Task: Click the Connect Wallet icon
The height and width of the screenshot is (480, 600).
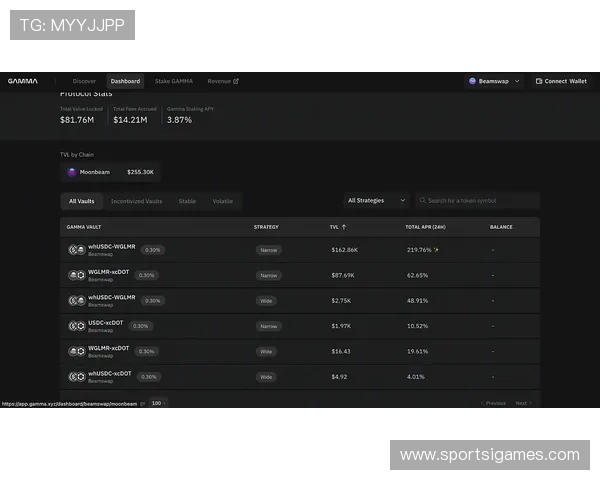Action: click(538, 81)
